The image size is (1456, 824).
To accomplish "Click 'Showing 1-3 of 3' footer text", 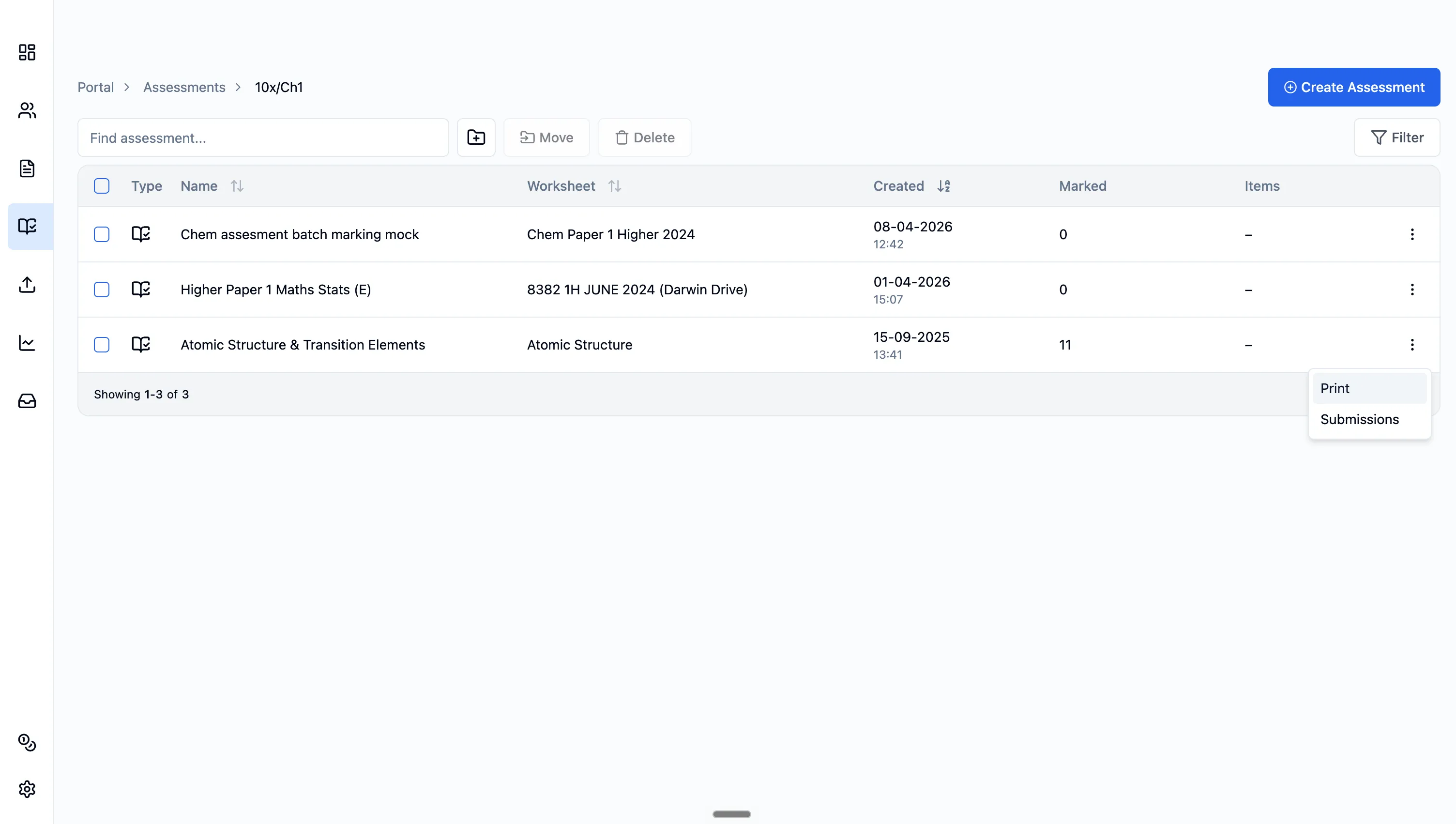I will coord(141,395).
